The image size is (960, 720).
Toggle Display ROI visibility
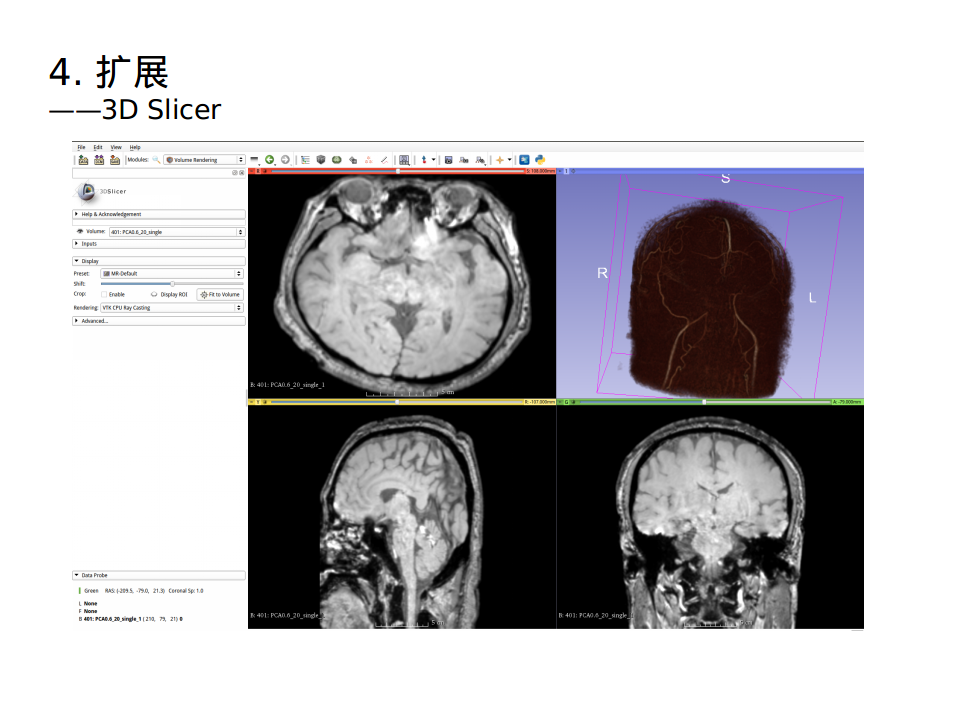pyautogui.click(x=154, y=294)
